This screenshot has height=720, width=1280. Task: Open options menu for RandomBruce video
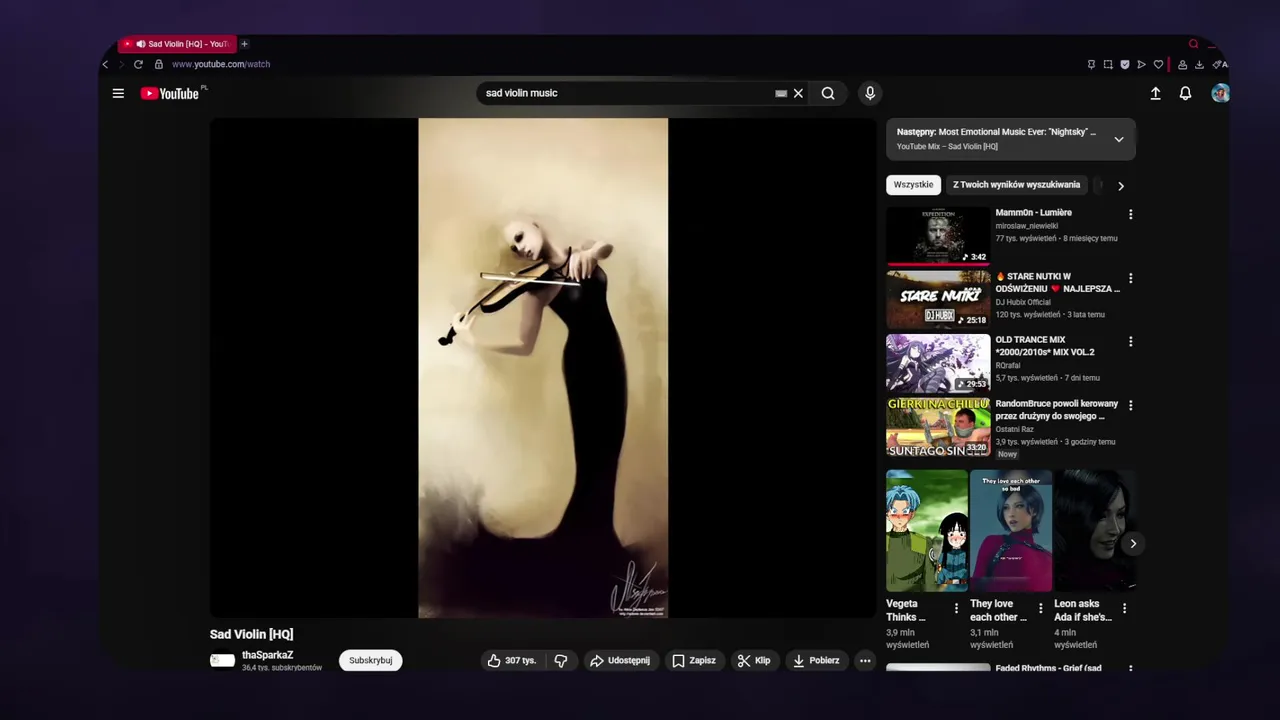click(1131, 406)
